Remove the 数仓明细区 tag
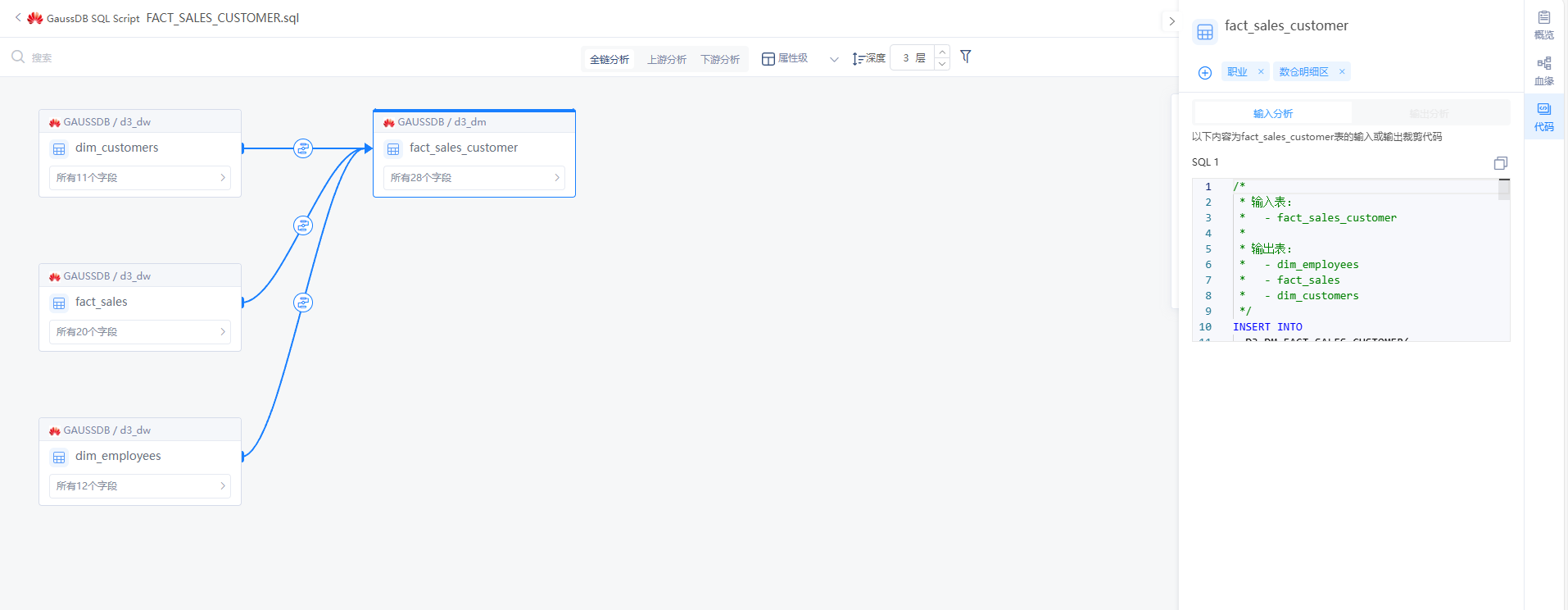 pos(1342,71)
